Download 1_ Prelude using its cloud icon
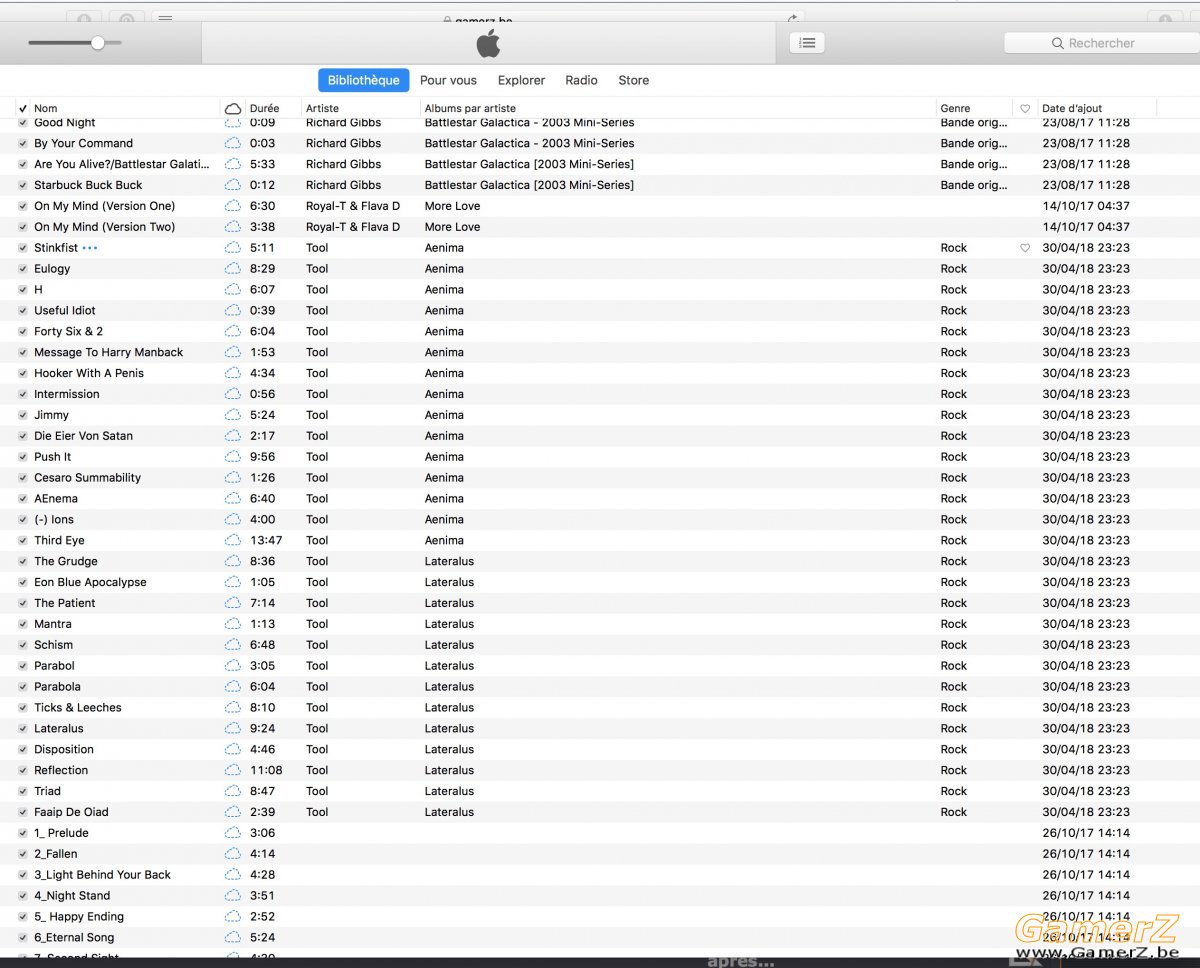The height and width of the screenshot is (968, 1200). click(x=233, y=833)
